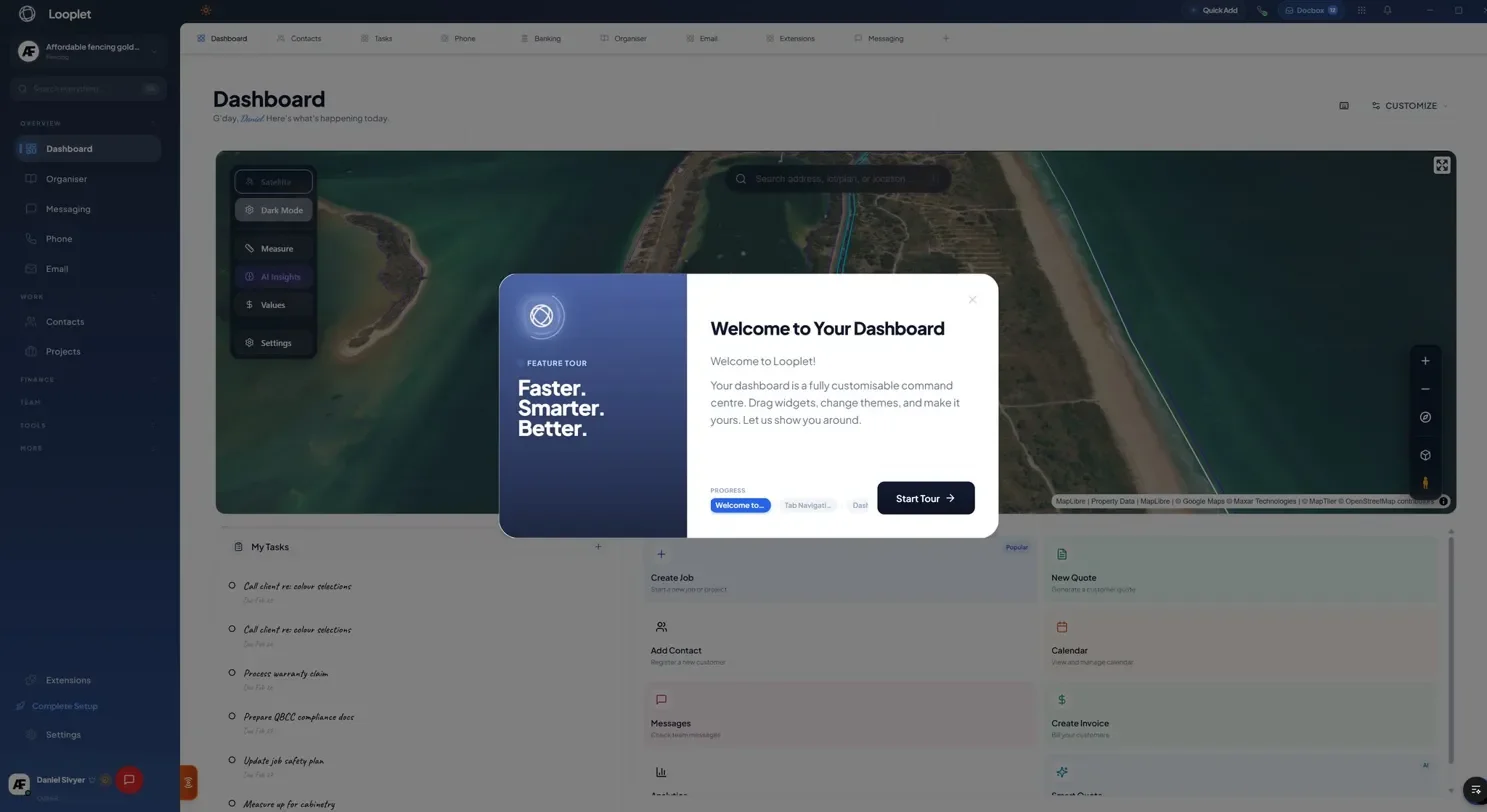The image size is (1487, 812).
Task: Add a task with My Tasks plus
Action: [598, 546]
